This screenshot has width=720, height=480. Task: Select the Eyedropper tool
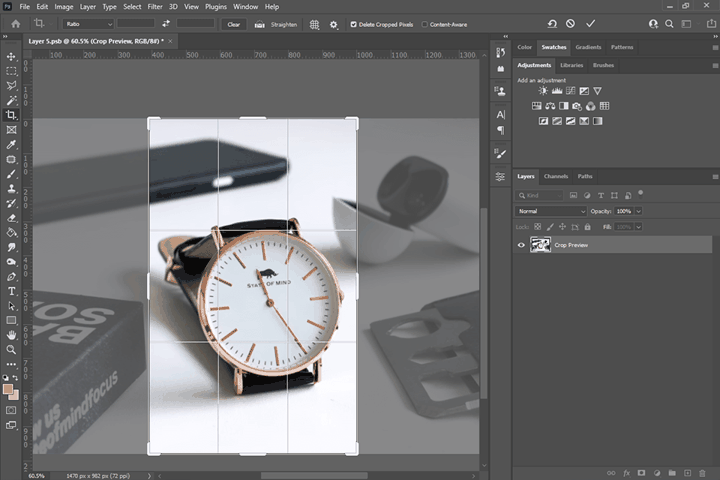tap(11, 145)
